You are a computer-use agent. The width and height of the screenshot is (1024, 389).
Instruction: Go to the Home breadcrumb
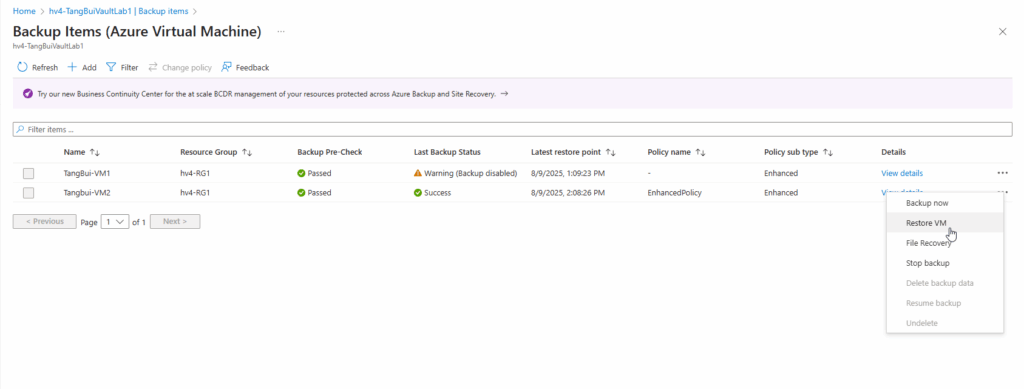[x=24, y=11]
